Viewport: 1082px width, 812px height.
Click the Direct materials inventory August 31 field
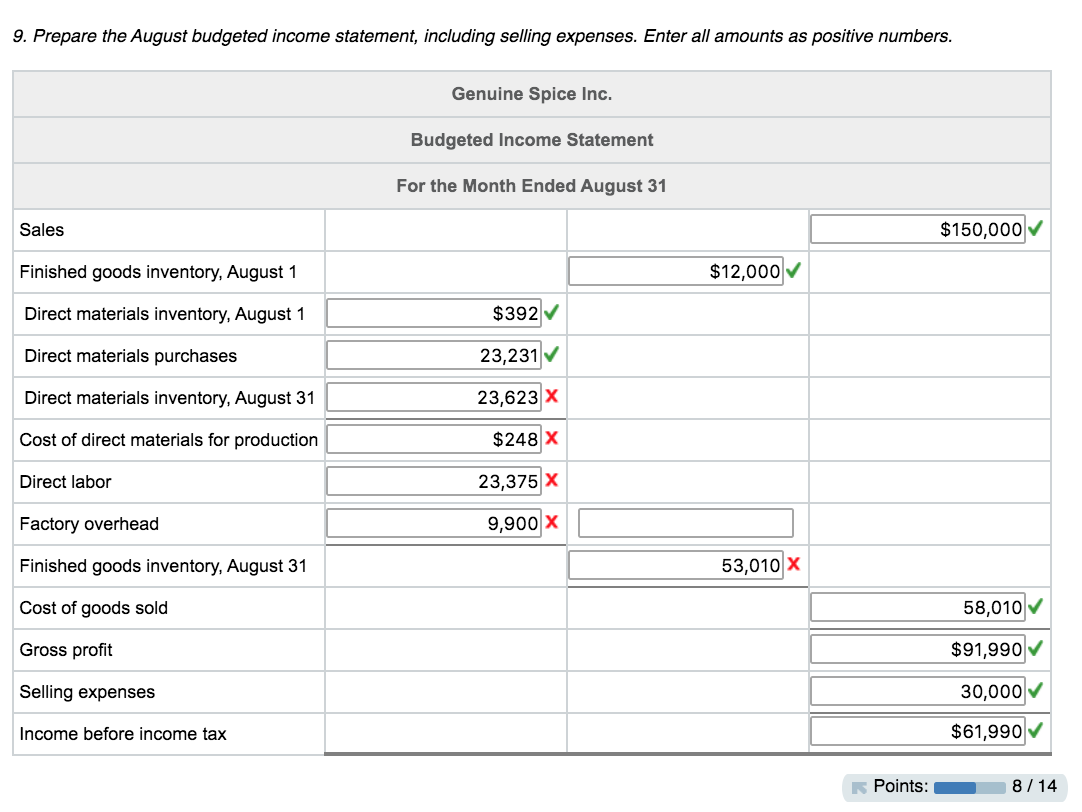point(433,397)
